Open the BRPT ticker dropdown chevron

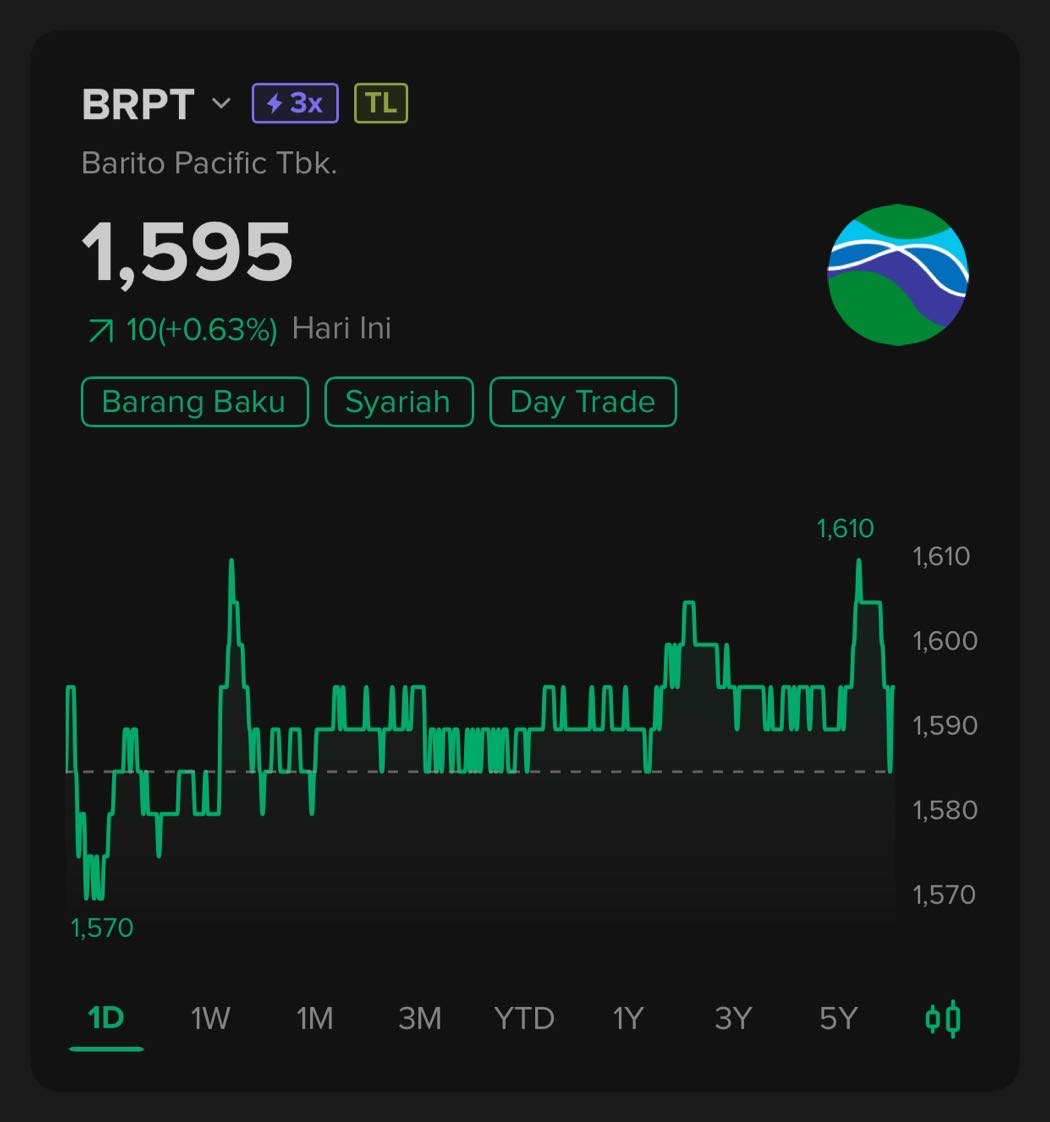(221, 104)
